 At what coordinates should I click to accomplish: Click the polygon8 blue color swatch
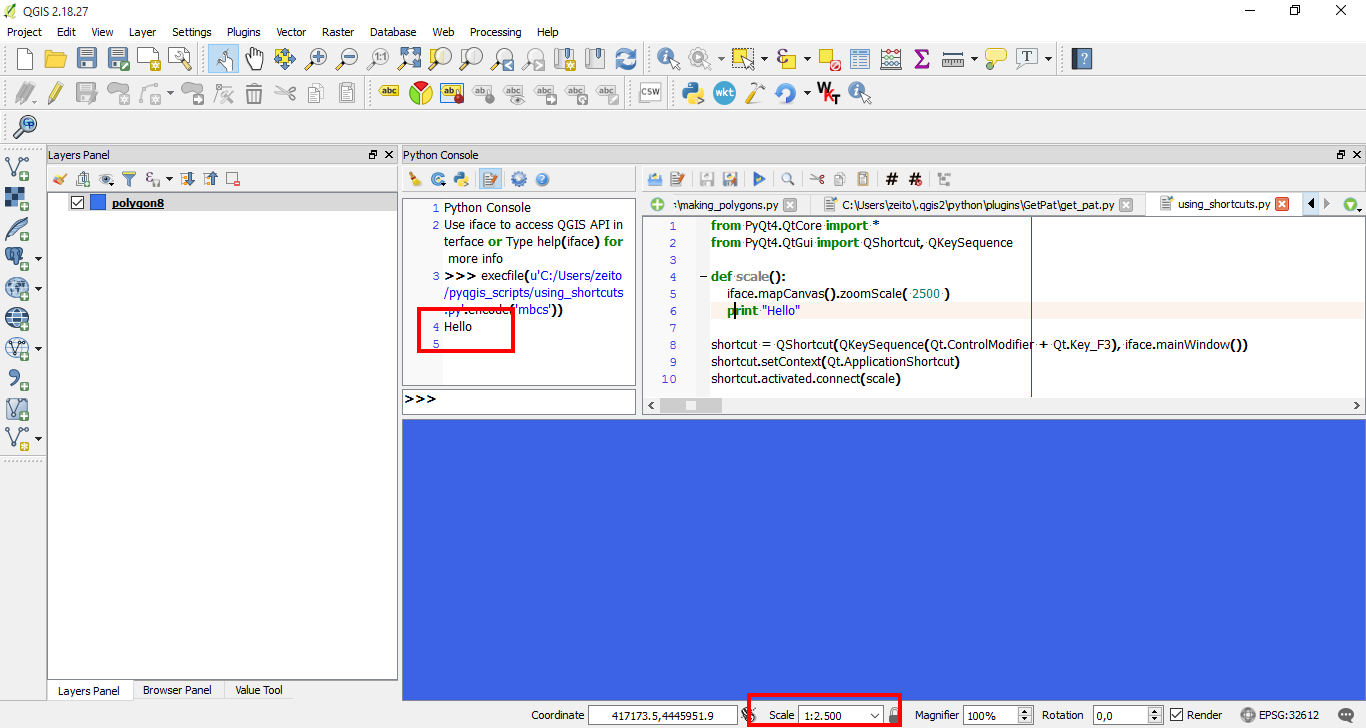coord(97,203)
